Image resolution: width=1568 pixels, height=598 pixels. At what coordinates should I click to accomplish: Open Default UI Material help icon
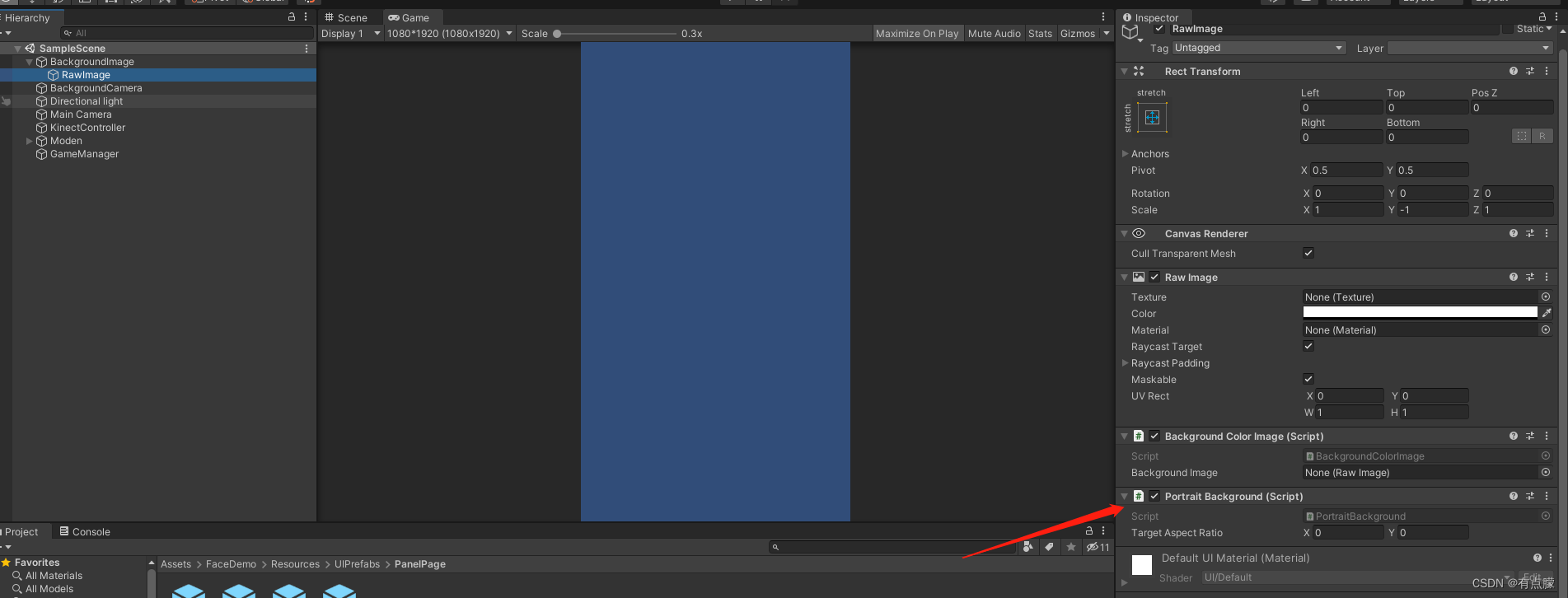1538,558
